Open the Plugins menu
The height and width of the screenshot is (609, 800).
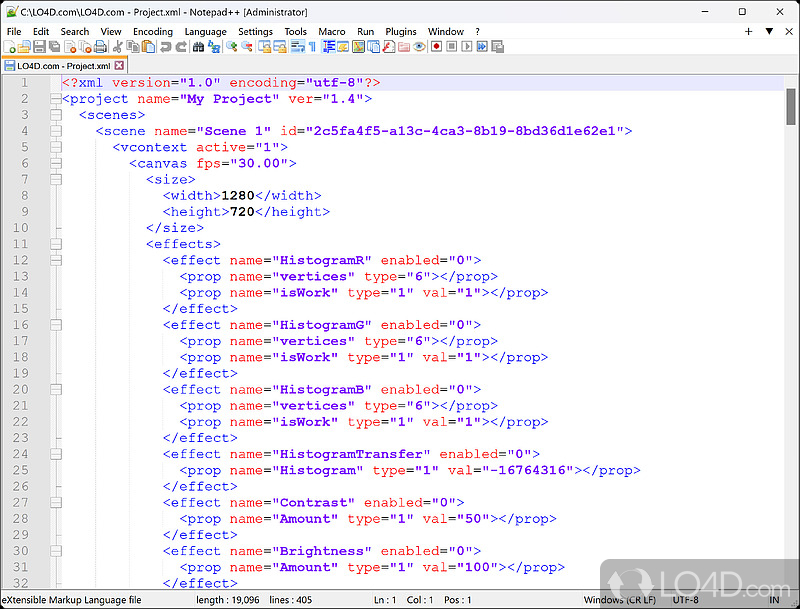[401, 32]
